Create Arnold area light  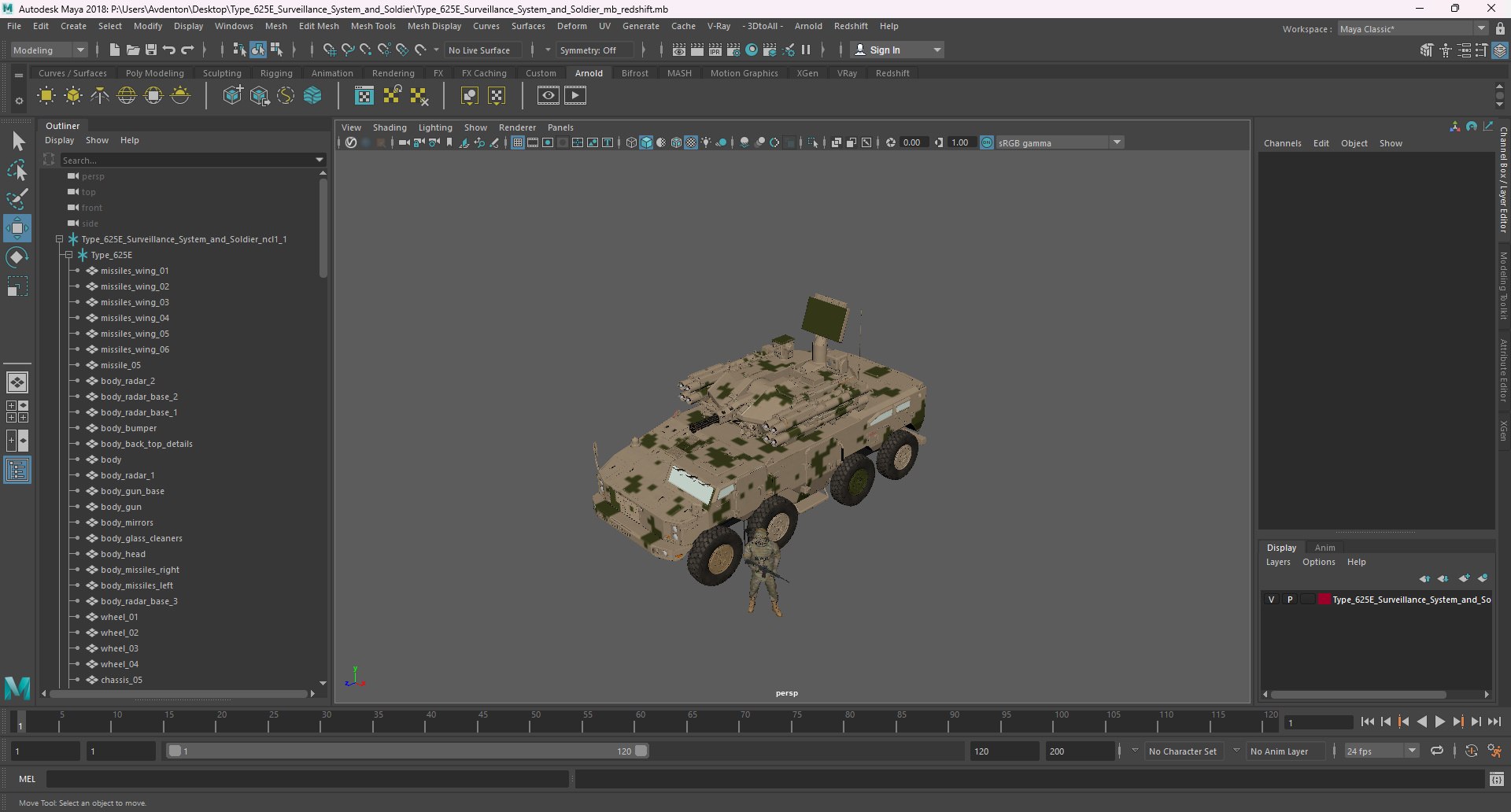click(x=46, y=96)
